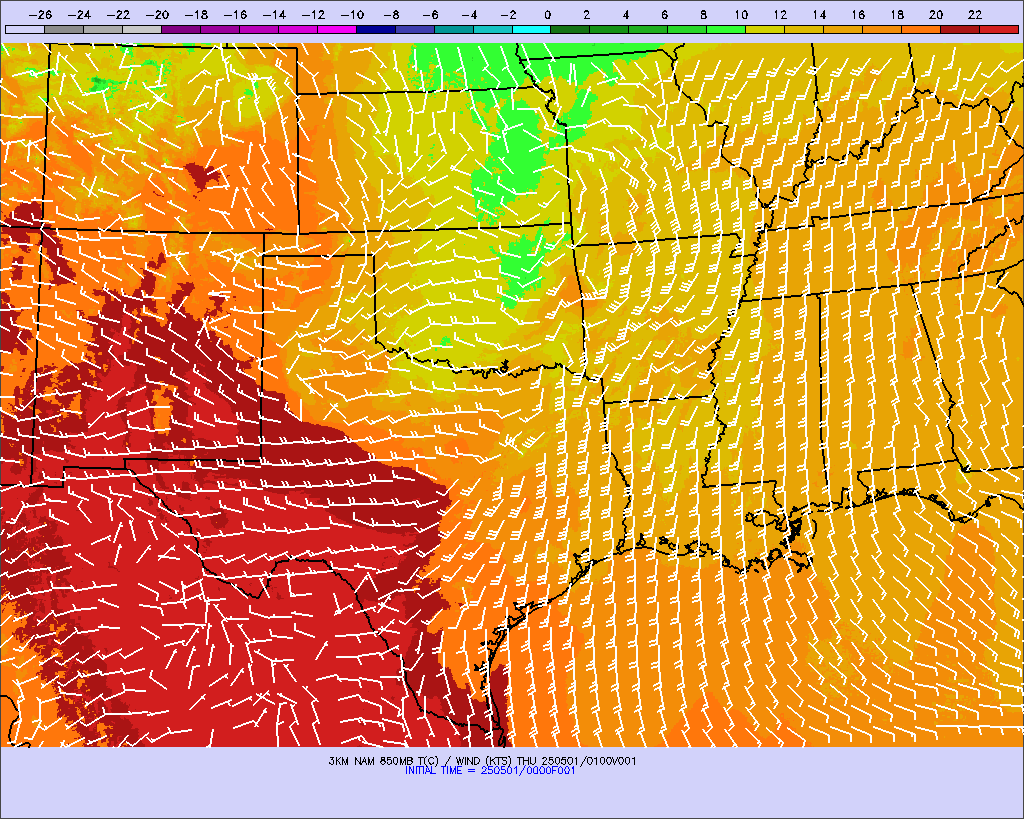Click the dark gray -26 to -24 legend swatch
This screenshot has width=1024, height=819.
point(64,29)
